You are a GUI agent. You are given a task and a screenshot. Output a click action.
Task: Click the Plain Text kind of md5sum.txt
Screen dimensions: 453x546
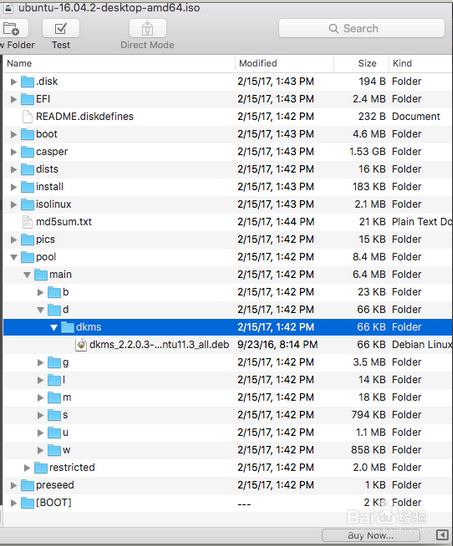tap(422, 222)
